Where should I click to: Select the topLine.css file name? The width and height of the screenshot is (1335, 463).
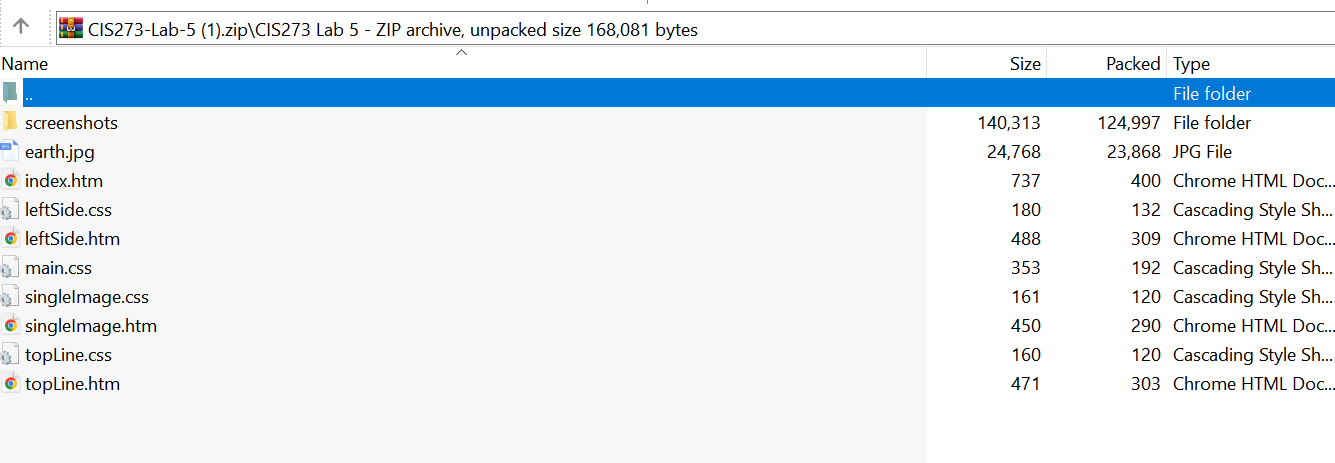click(68, 355)
